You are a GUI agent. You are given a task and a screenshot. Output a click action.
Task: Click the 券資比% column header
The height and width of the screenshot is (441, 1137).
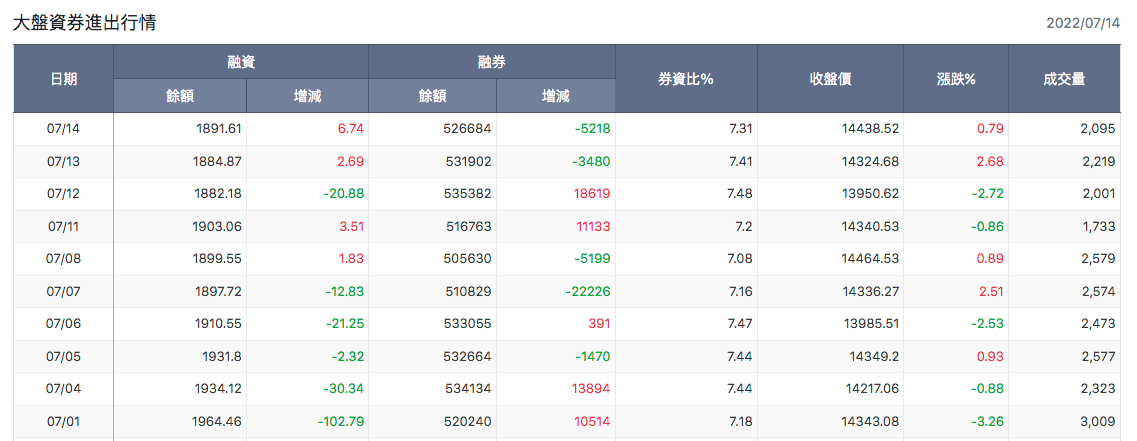click(x=686, y=79)
